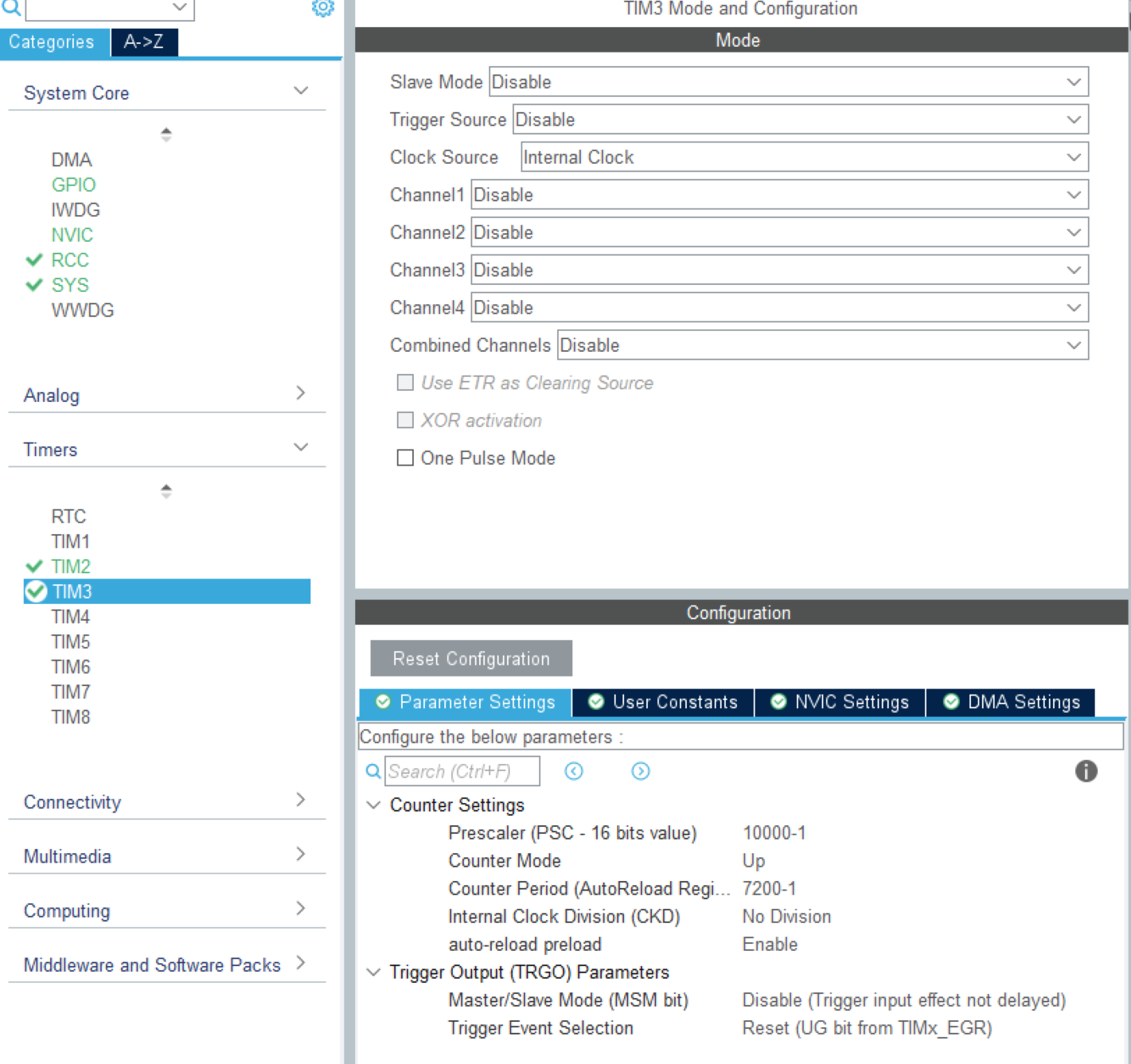Click the Prescaler value 10000-1

click(x=774, y=832)
